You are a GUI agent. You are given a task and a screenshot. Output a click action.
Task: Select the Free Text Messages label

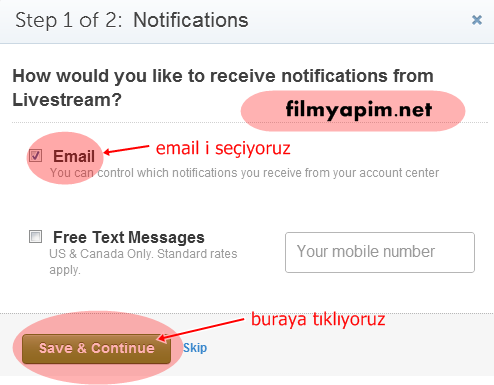click(x=129, y=237)
